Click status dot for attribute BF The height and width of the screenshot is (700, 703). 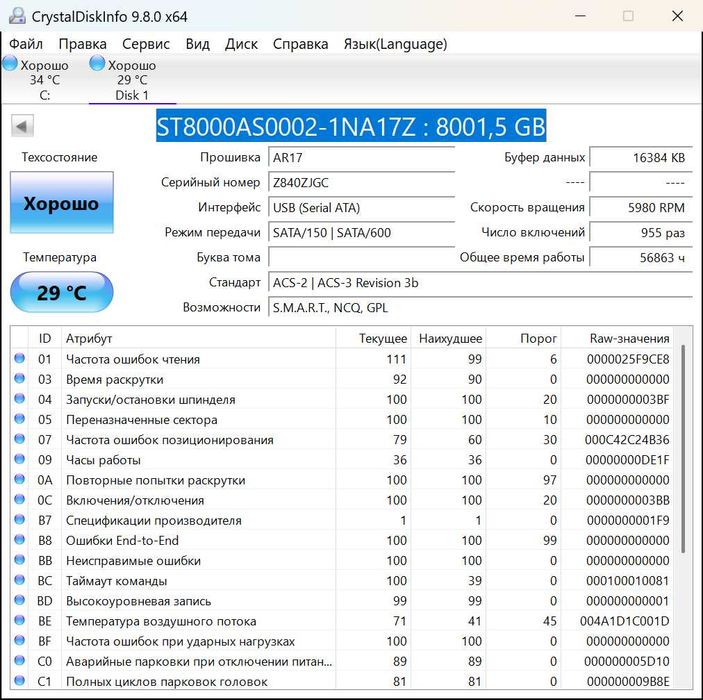pos(19,640)
